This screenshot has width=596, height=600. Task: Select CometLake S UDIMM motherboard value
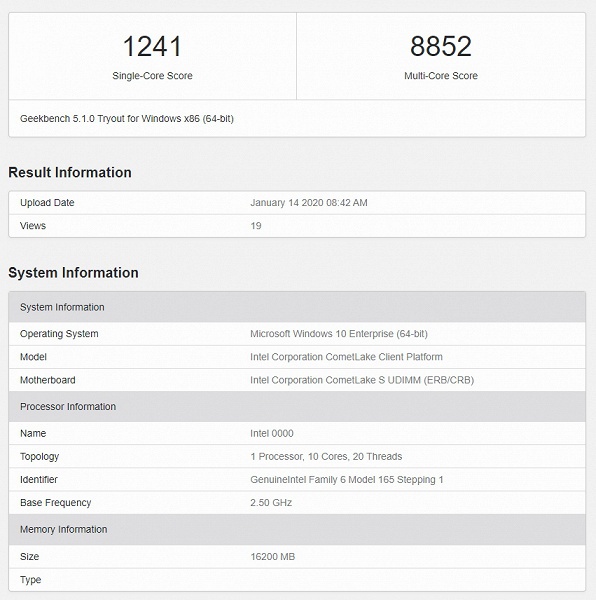(362, 380)
